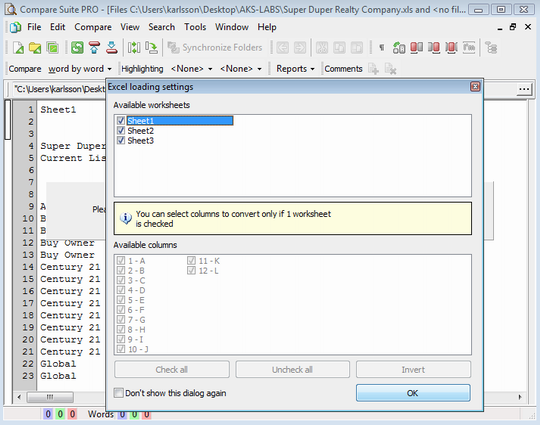This screenshot has width=540, height=425.
Task: Toggle the Sheet1 worksheet checkbox
Action: click(121, 121)
